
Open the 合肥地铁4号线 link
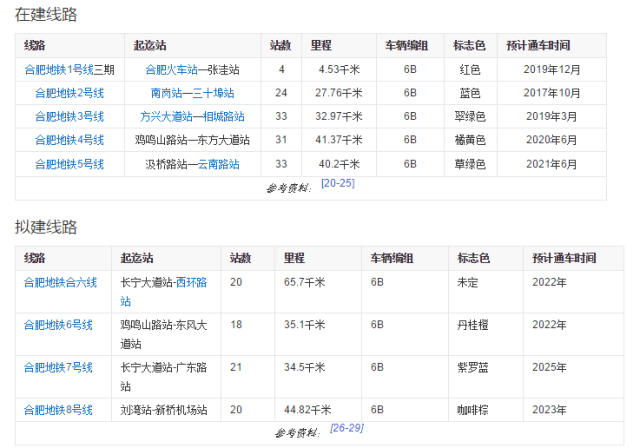(69, 140)
